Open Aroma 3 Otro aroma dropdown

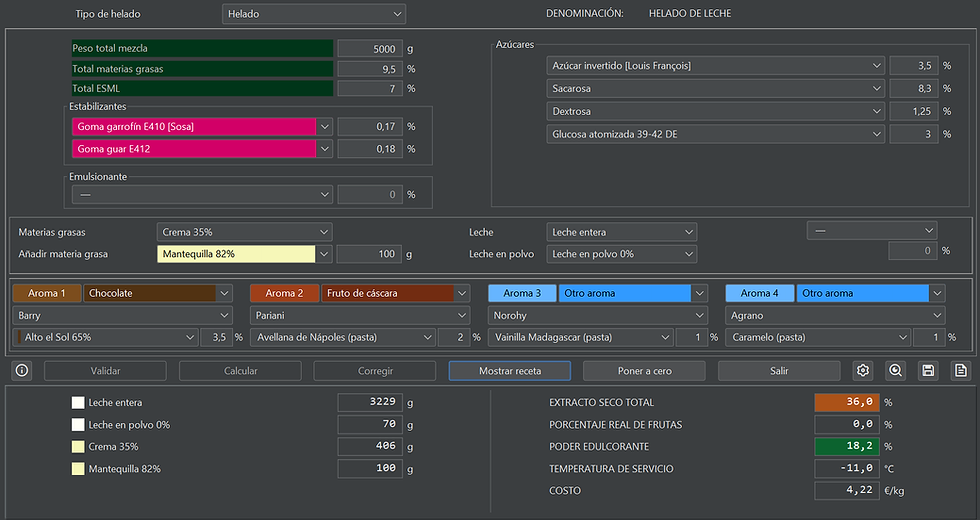pyautogui.click(x=633, y=293)
